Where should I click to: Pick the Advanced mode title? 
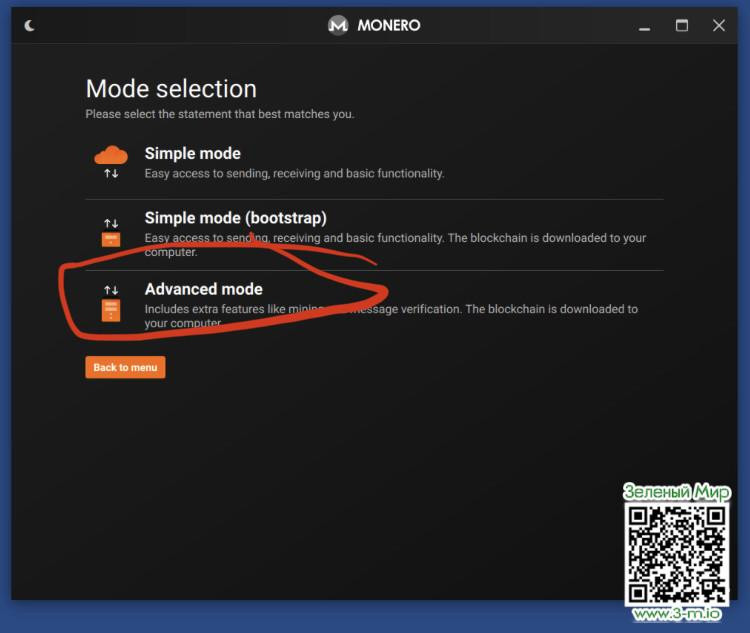(203, 289)
